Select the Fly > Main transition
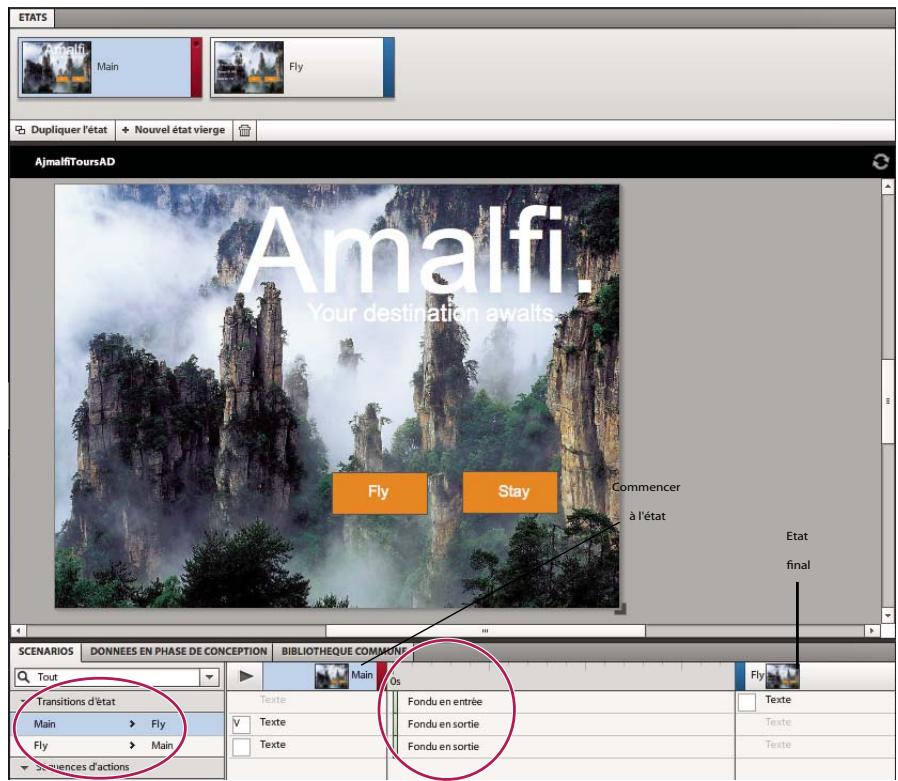 [117, 746]
